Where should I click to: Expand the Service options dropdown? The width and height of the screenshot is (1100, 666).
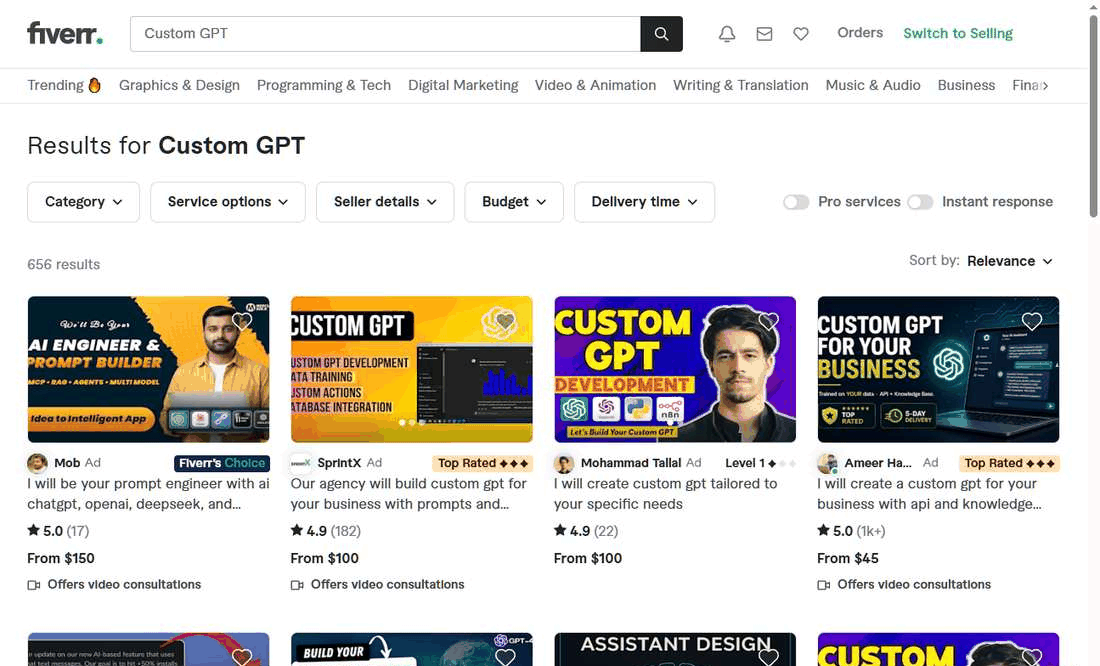point(228,202)
